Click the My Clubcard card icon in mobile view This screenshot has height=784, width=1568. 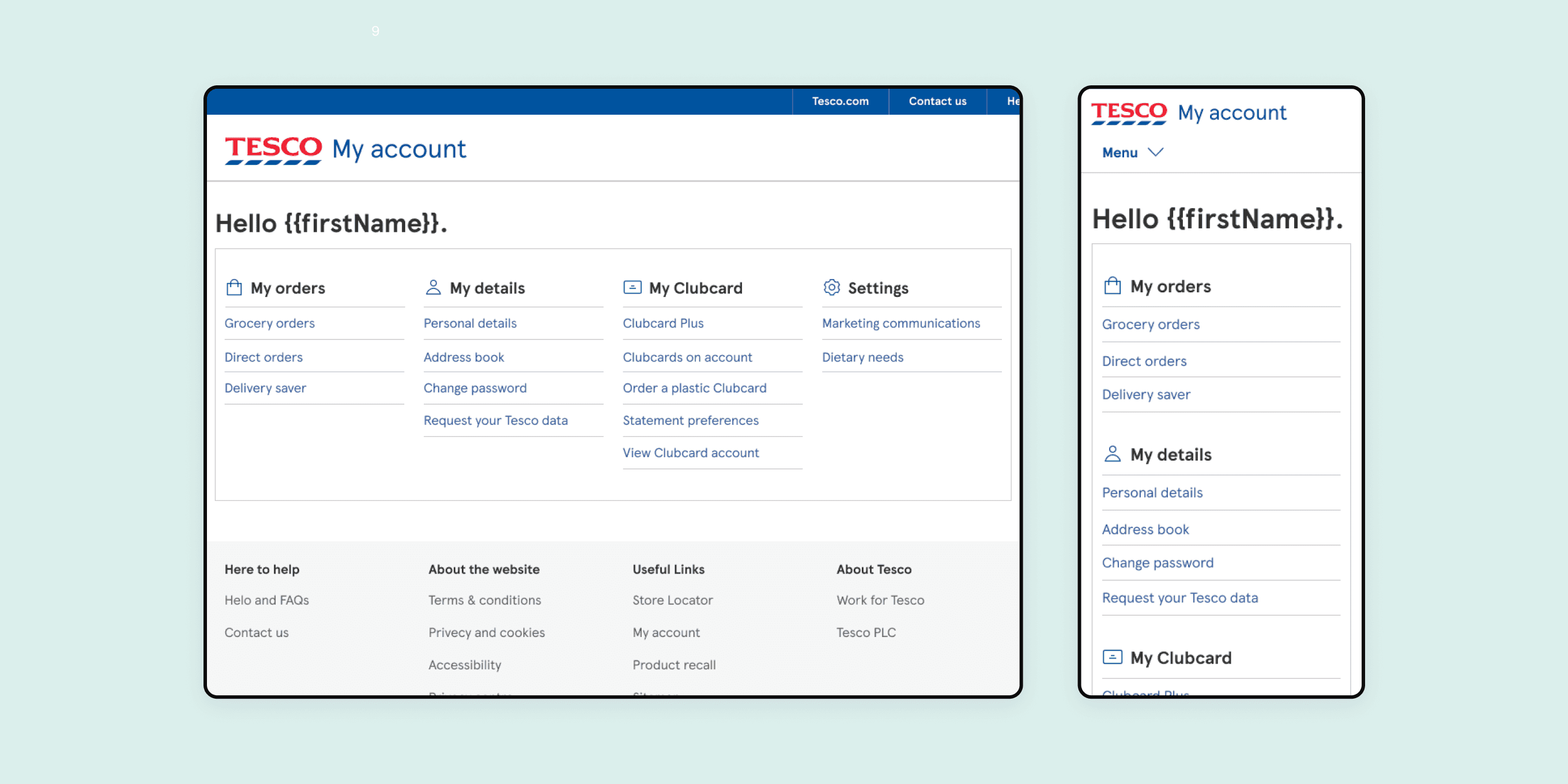(x=1112, y=657)
